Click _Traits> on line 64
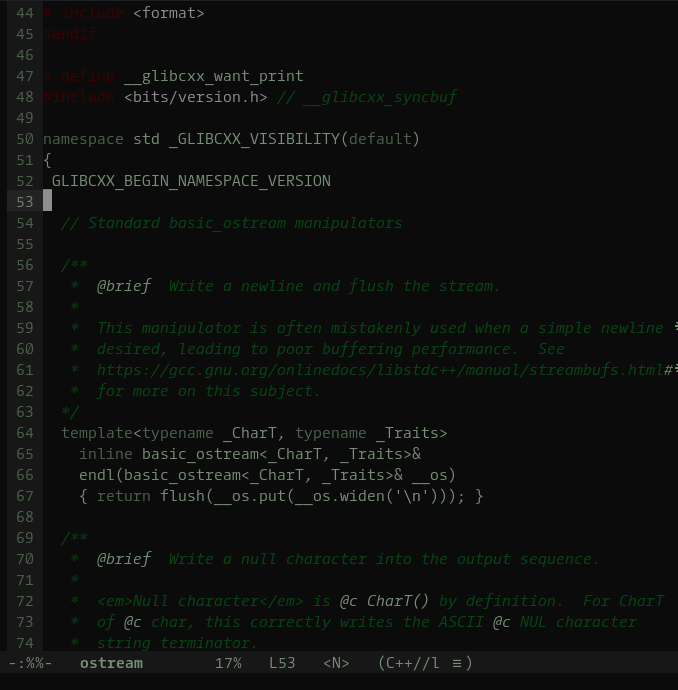 coord(412,433)
